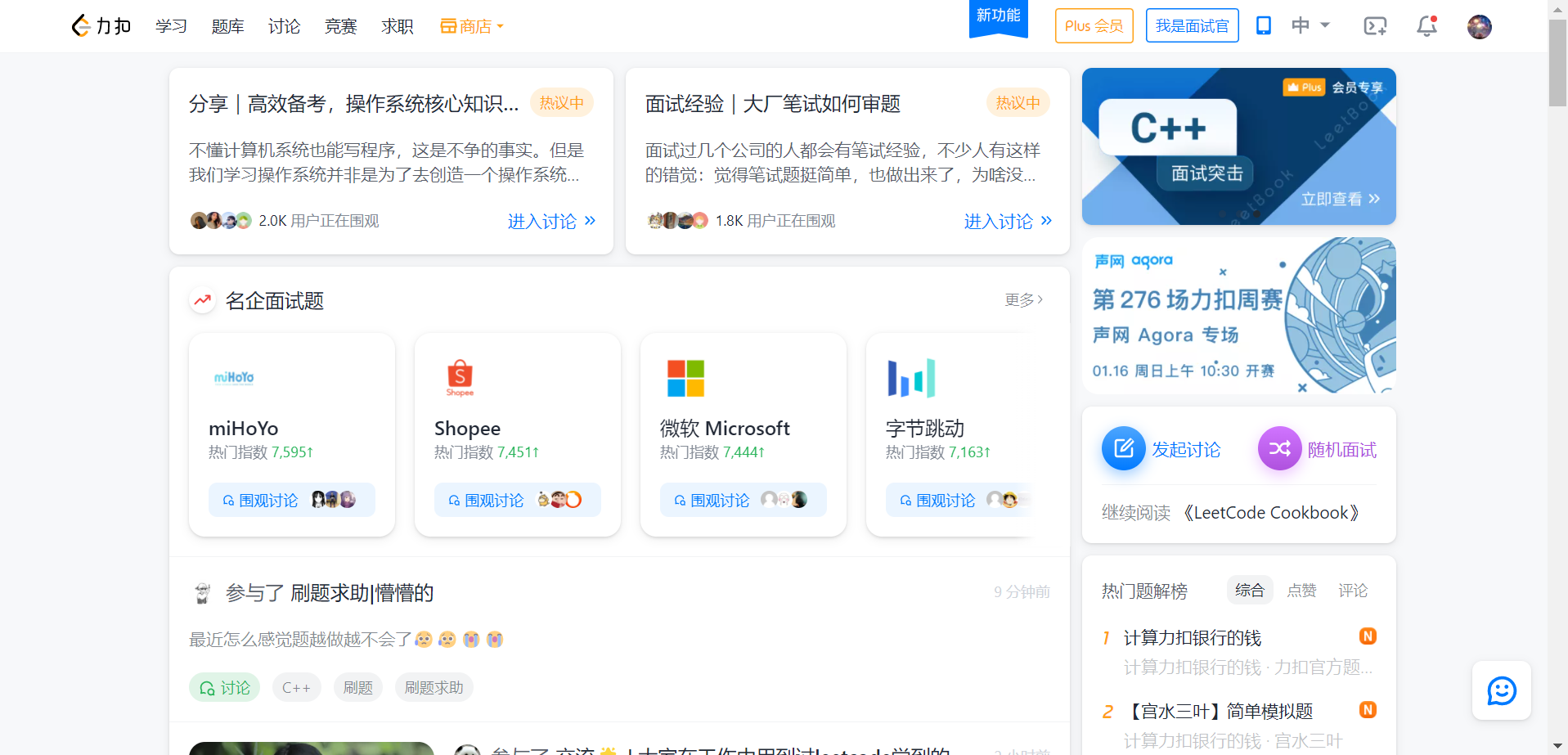Click the Plus 会员 button

tap(1094, 26)
